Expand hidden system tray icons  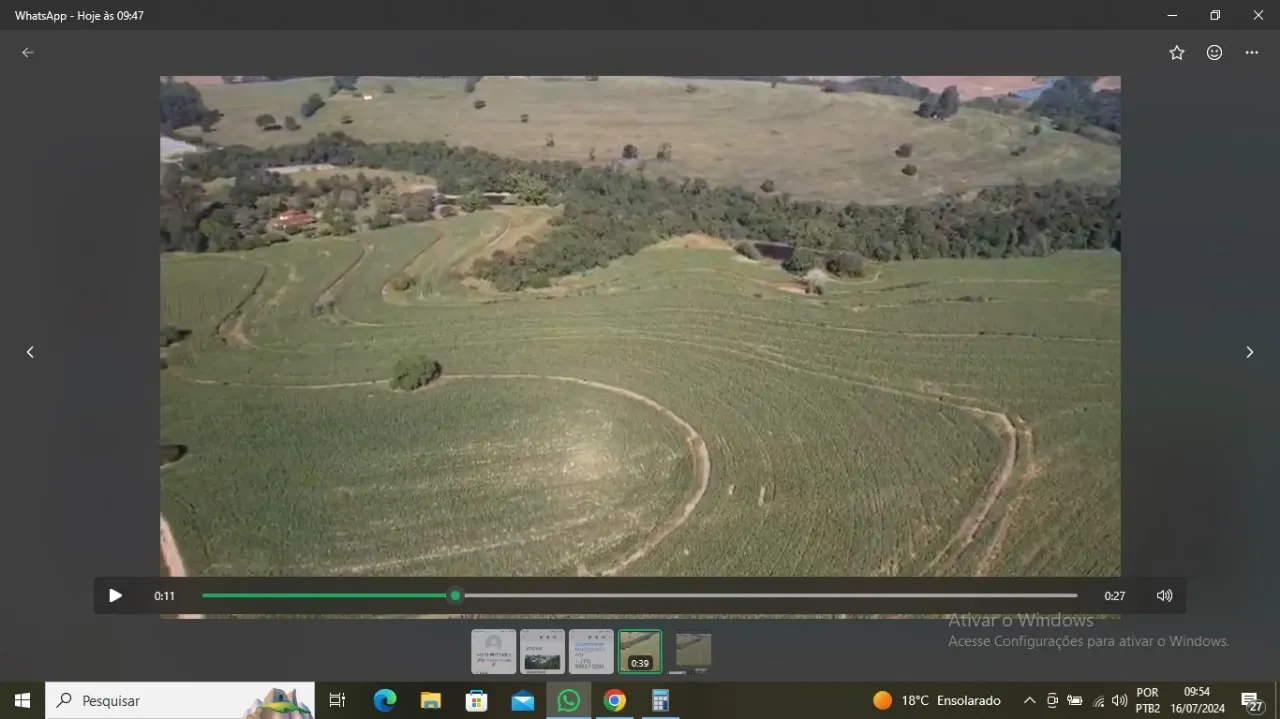click(x=1029, y=701)
